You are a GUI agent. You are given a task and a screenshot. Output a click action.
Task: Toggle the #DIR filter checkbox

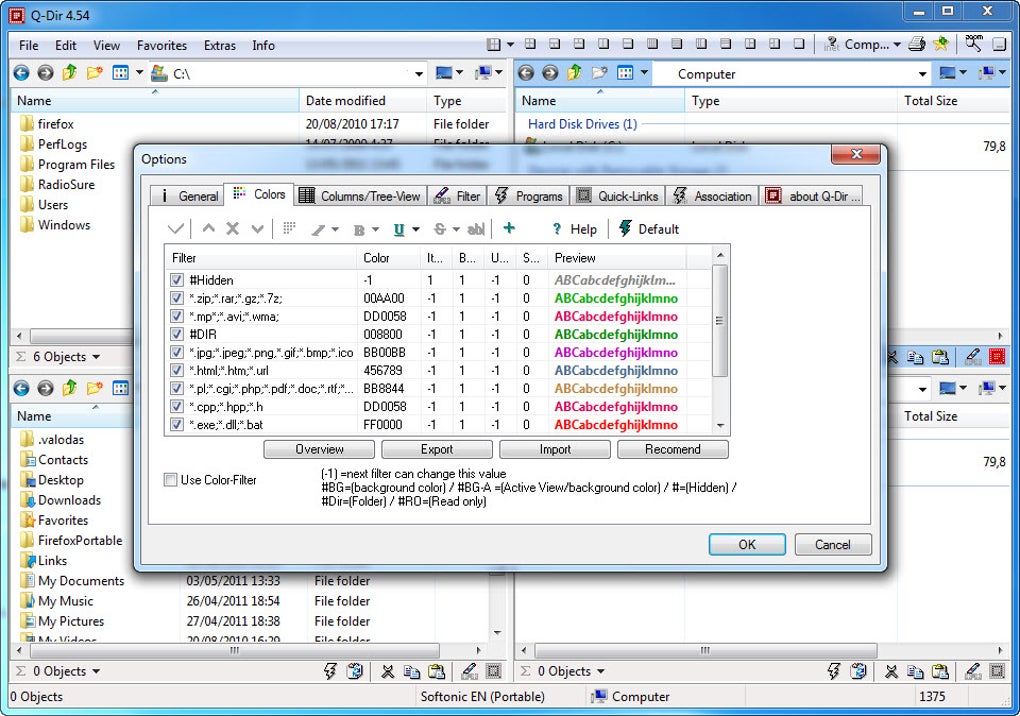(x=176, y=334)
